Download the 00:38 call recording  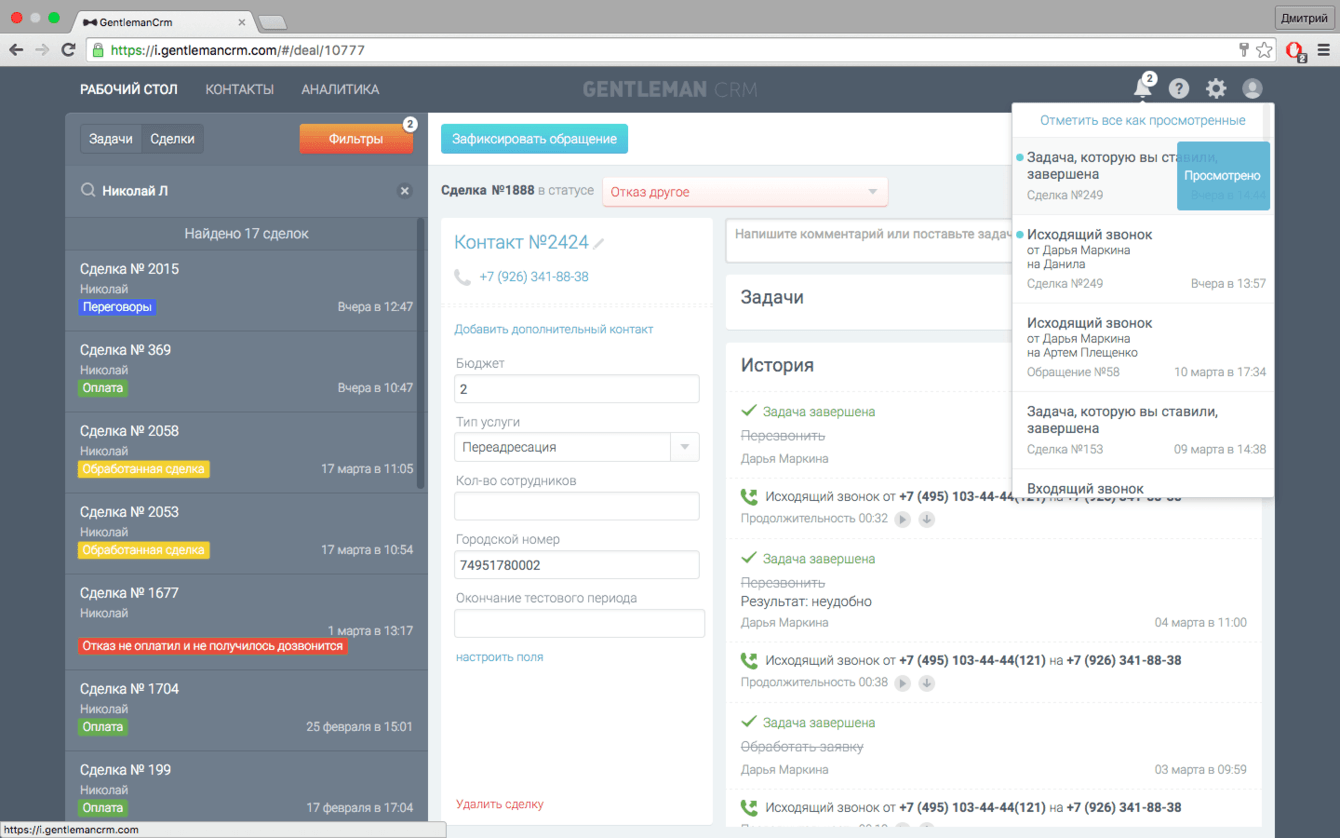pyautogui.click(x=927, y=683)
